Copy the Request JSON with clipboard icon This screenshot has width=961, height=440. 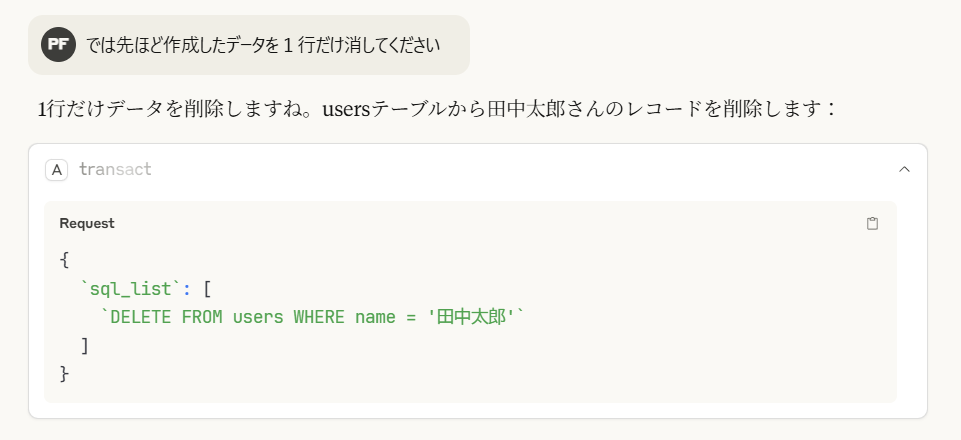(872, 224)
